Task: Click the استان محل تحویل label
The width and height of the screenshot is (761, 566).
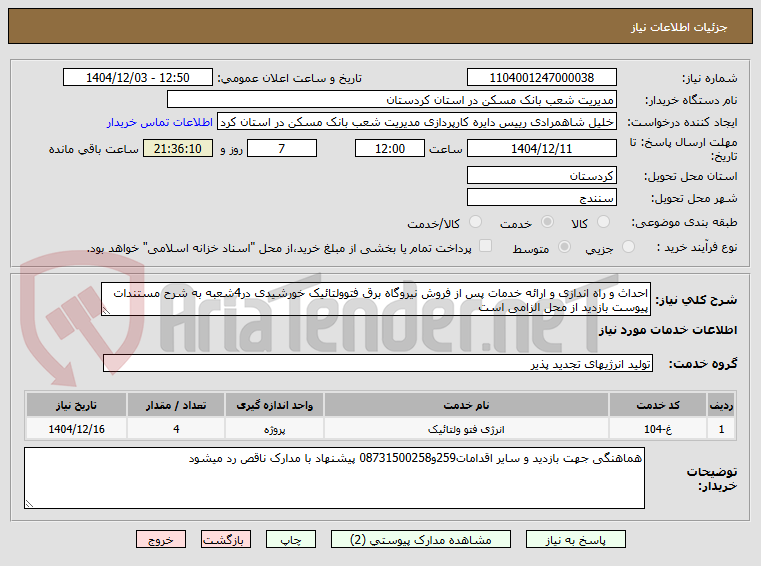Action: pyautogui.click(x=691, y=176)
